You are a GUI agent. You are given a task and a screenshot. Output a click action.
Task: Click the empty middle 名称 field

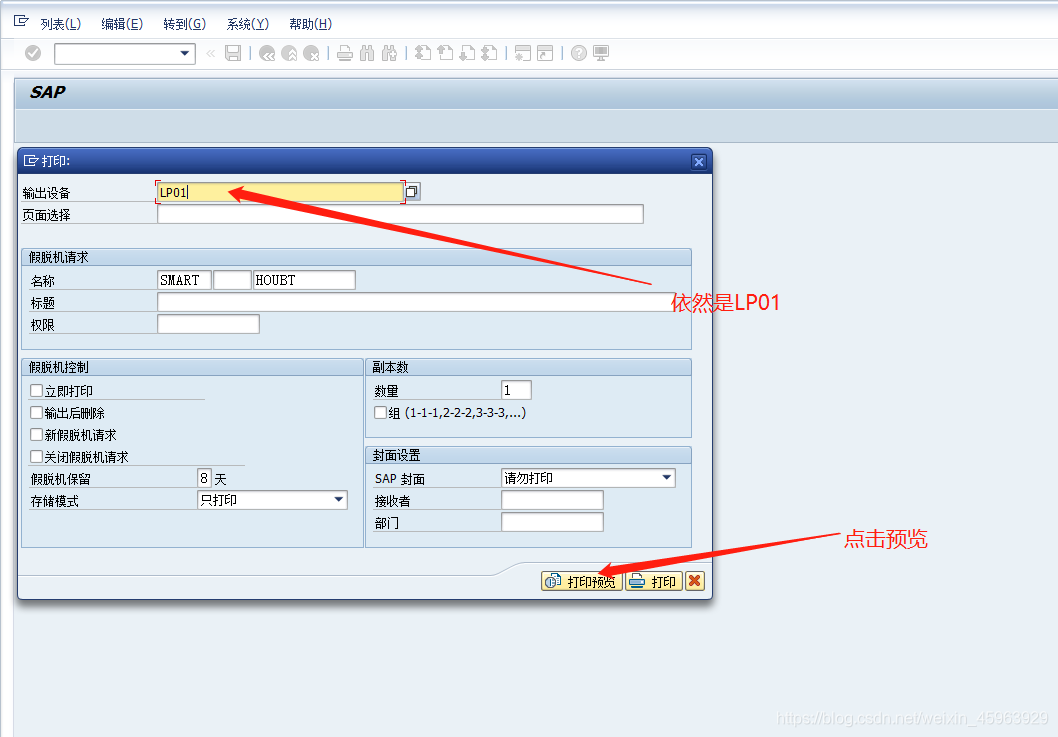(x=232, y=280)
